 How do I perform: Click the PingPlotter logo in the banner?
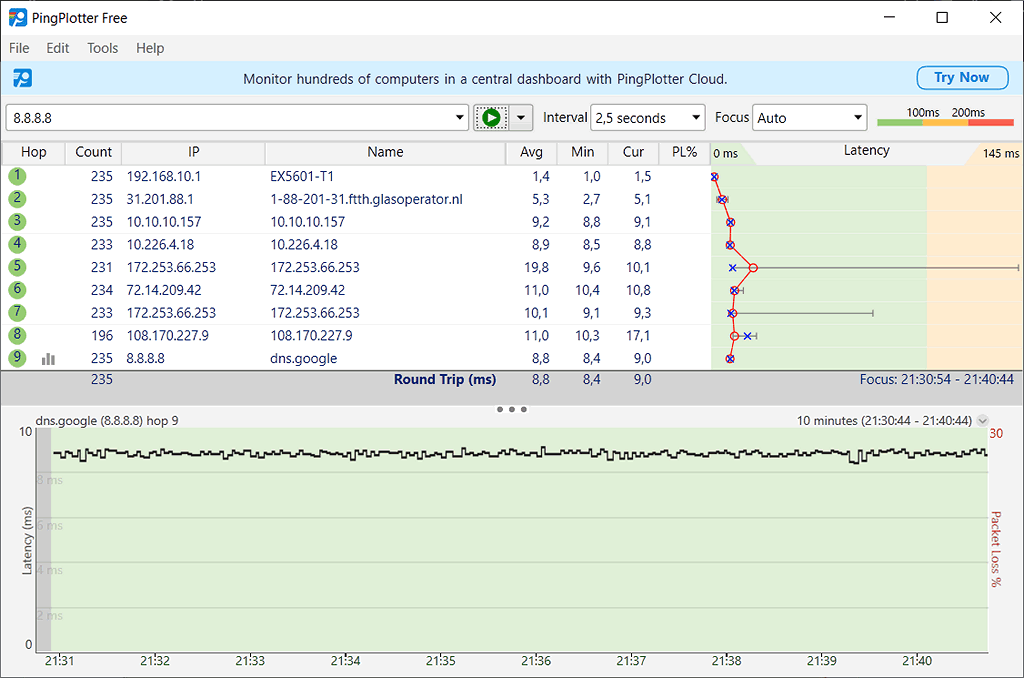22,78
